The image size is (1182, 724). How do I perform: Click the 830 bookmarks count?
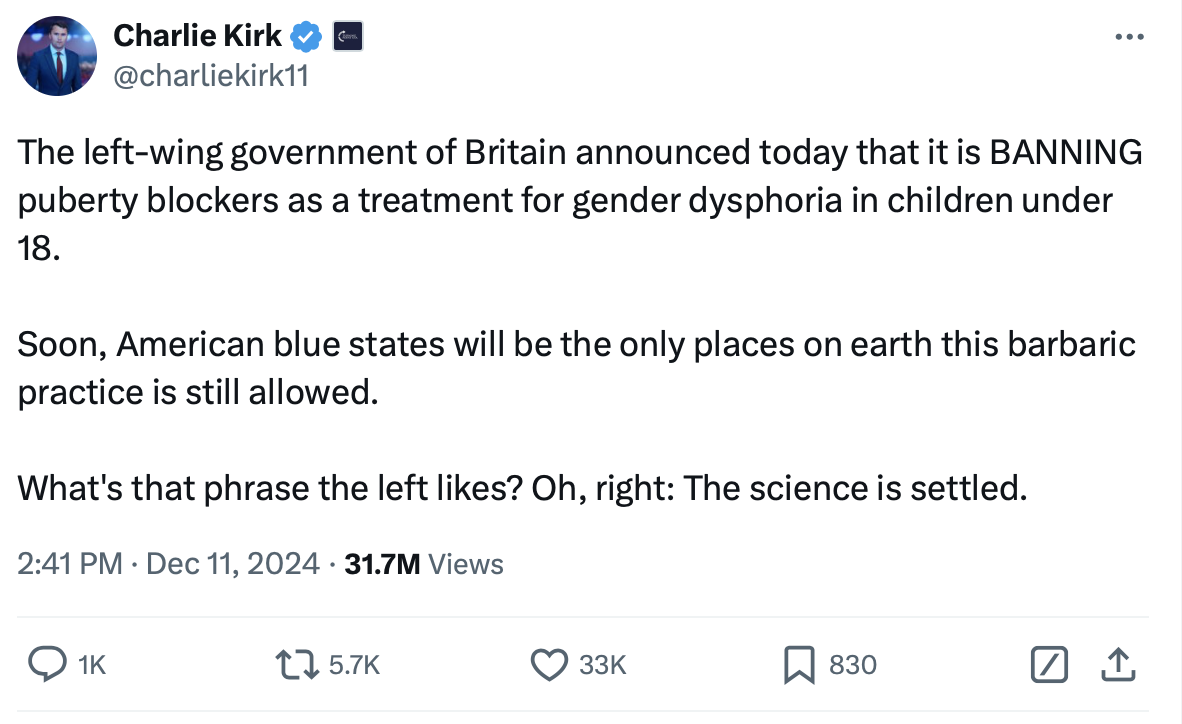[x=852, y=664]
